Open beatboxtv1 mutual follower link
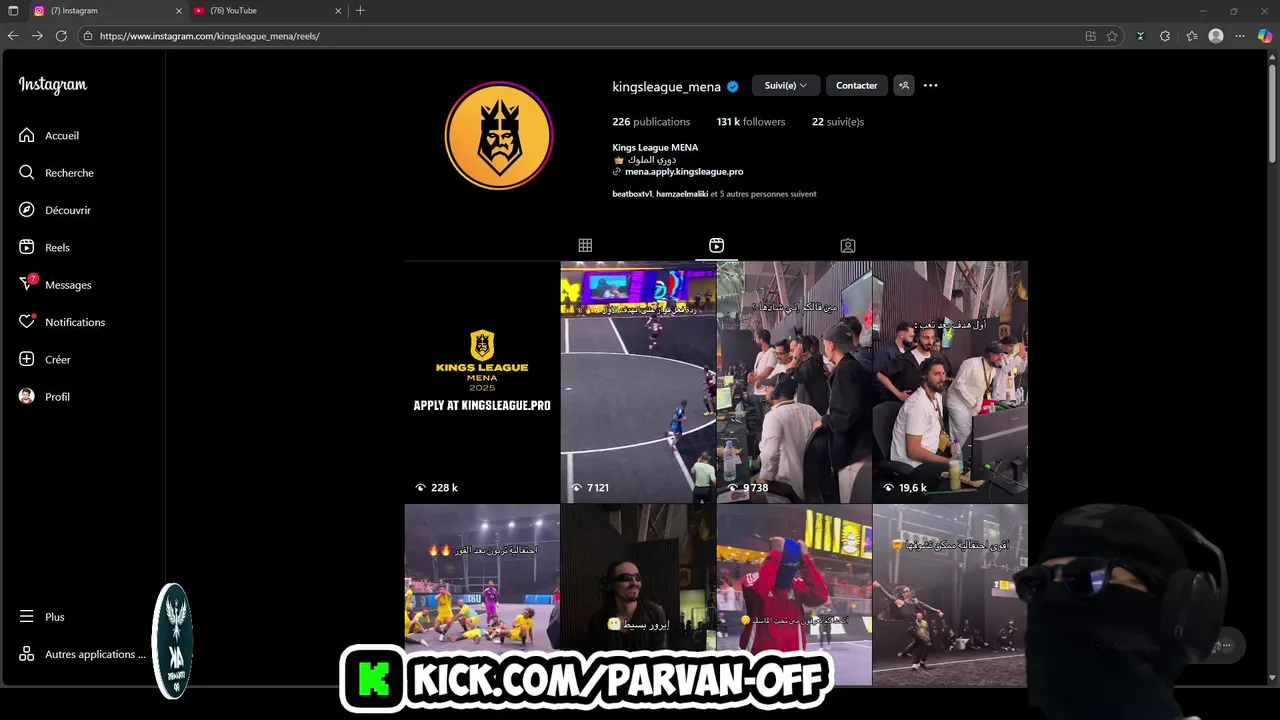Viewport: 1280px width, 720px height. pos(632,194)
